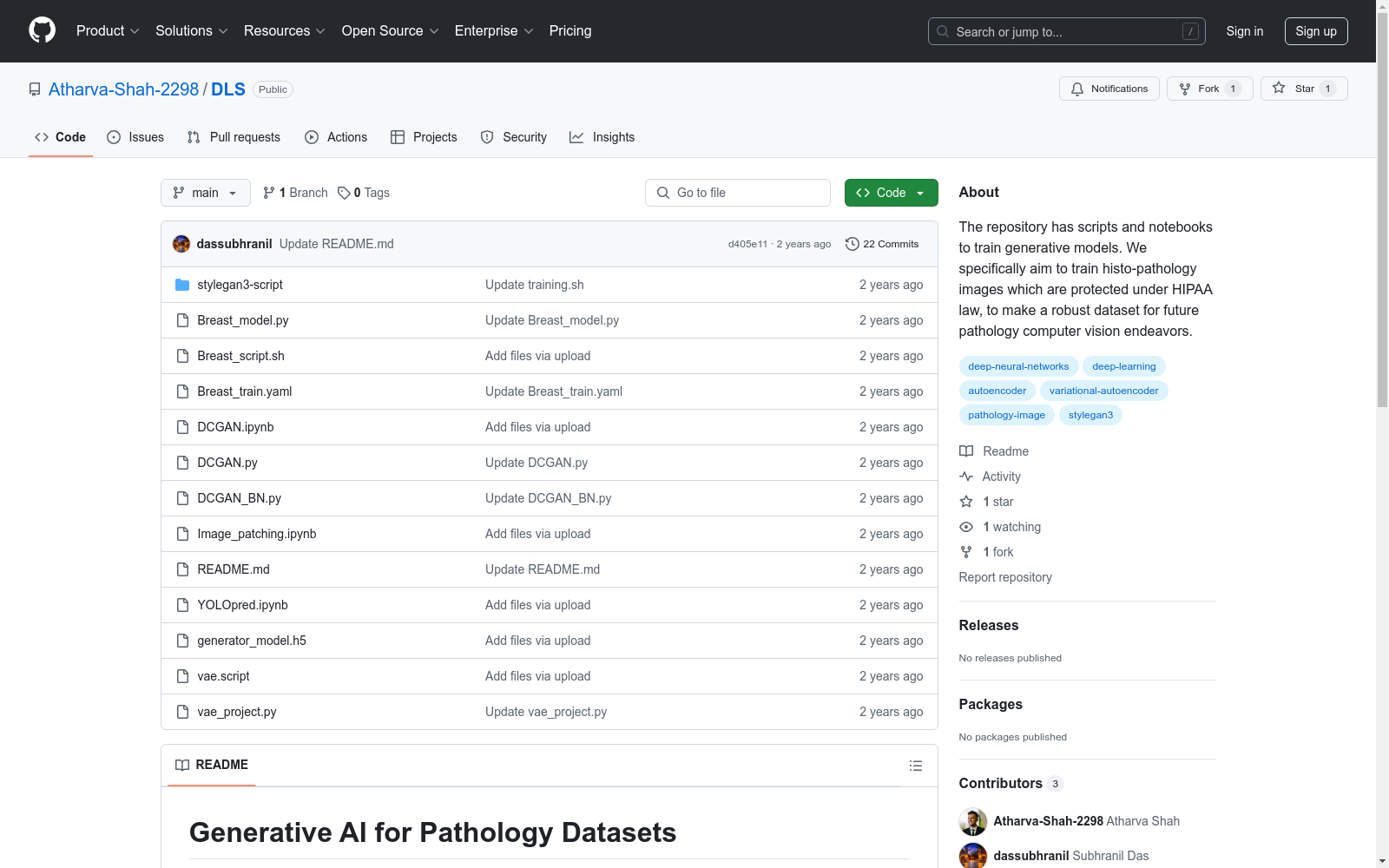The width and height of the screenshot is (1389, 868).
Task: Click the DLS repository name link
Action: coord(228,89)
